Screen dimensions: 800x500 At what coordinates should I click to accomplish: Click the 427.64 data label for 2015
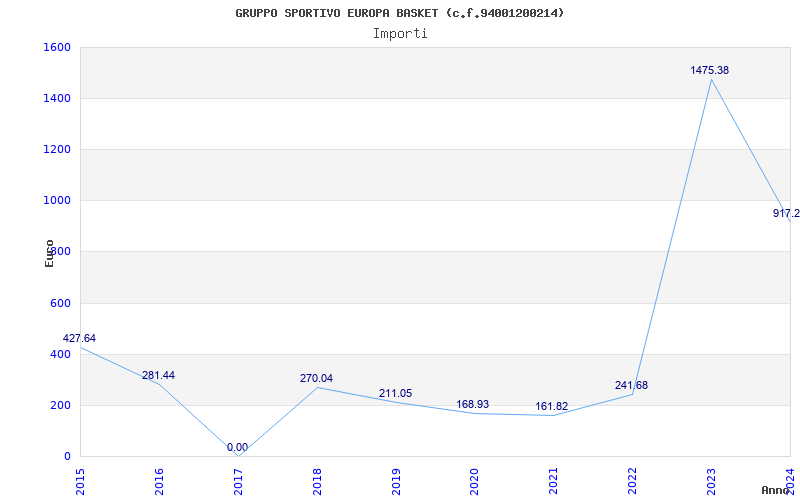(x=79, y=338)
